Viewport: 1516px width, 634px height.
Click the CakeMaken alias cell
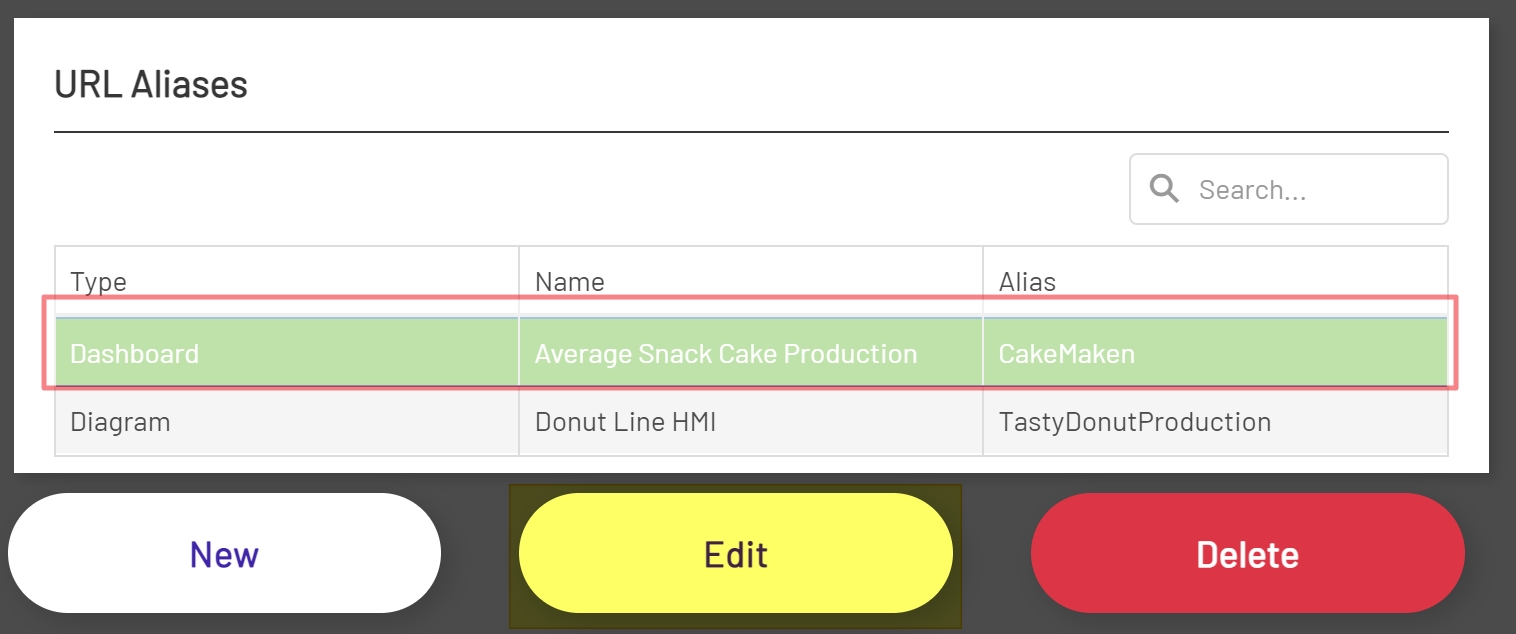click(x=1067, y=352)
